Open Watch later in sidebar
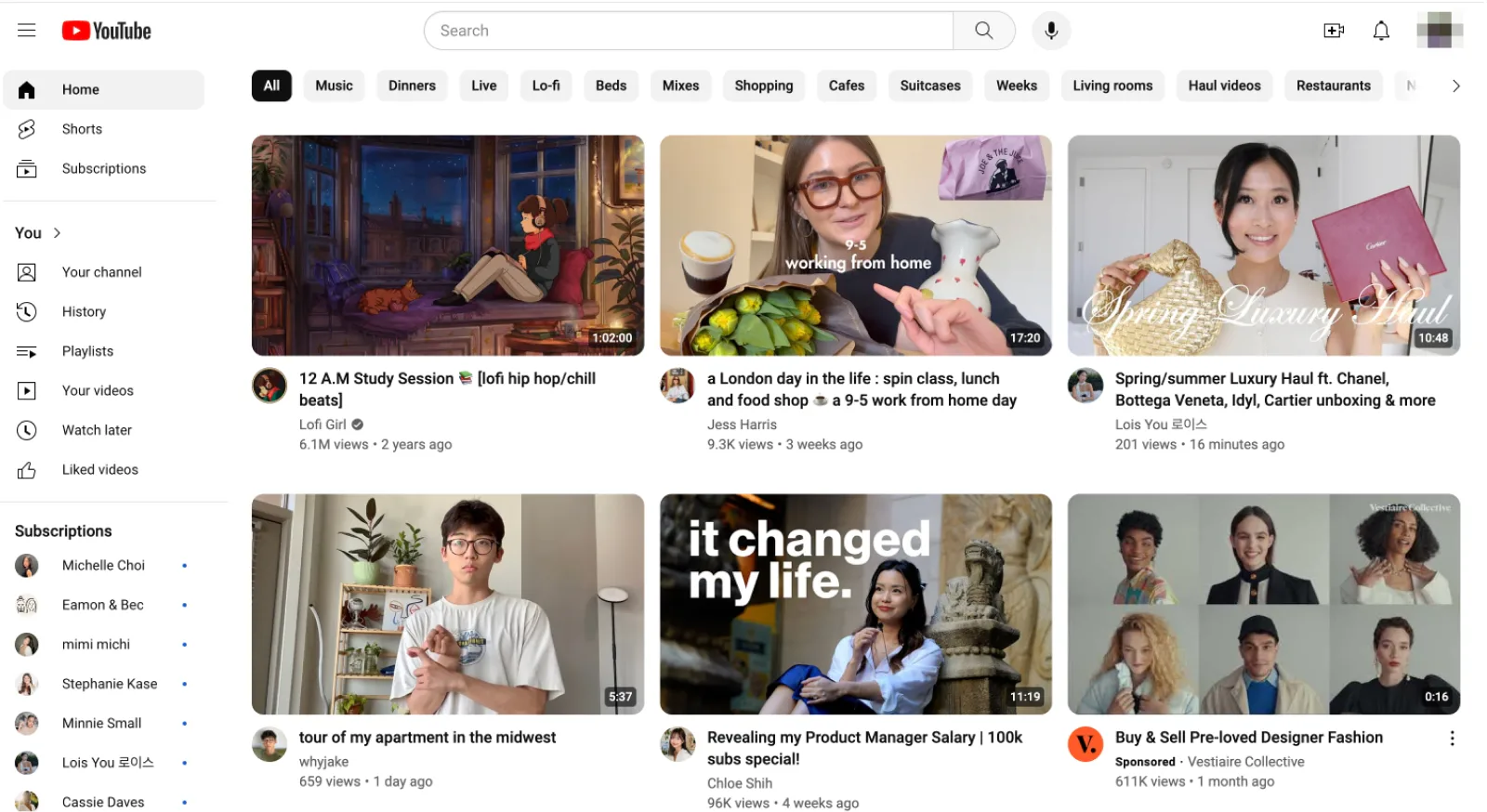The image size is (1487, 812). click(x=97, y=430)
